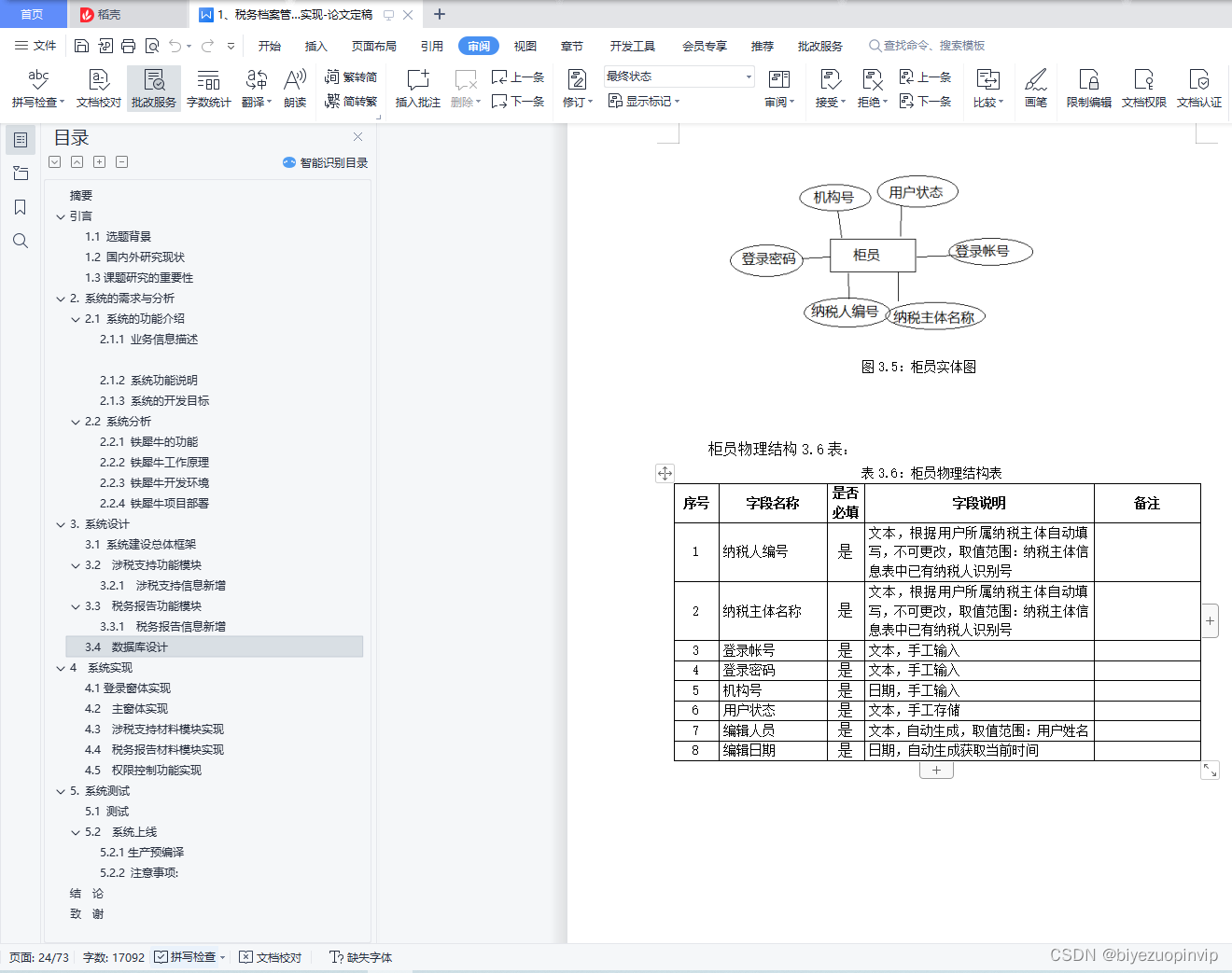Image resolution: width=1232 pixels, height=973 pixels.
Task: Add a table row with bottom plus button
Action: tap(936, 771)
